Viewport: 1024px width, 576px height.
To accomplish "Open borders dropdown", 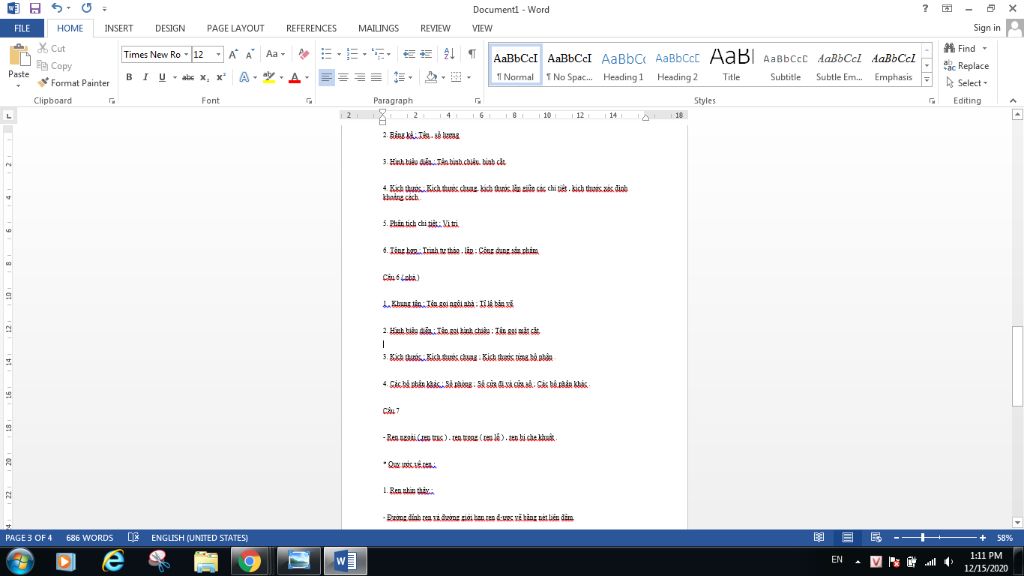I will (469, 77).
